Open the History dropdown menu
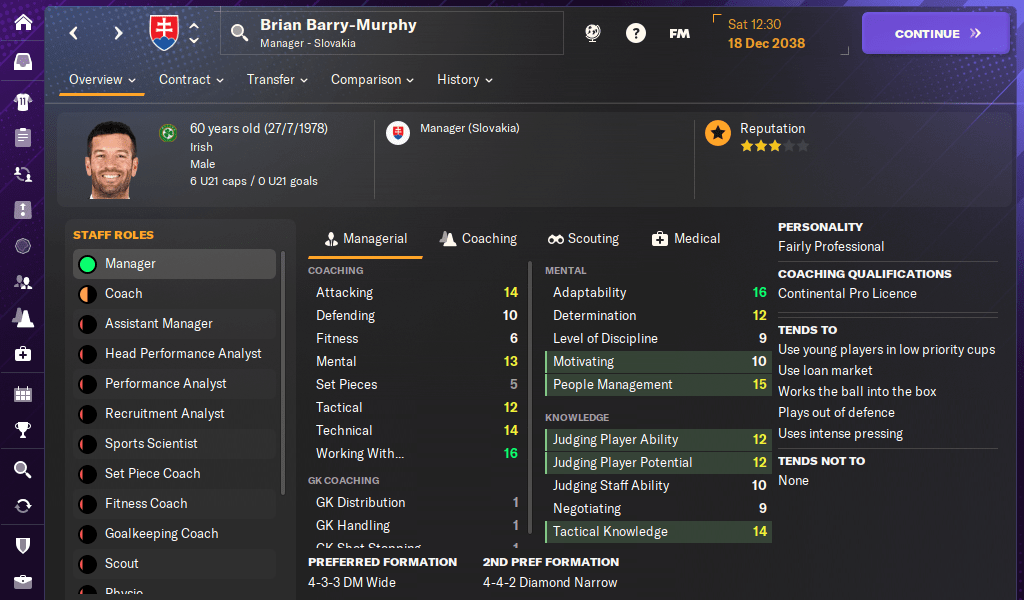The image size is (1024, 600). pyautogui.click(x=464, y=80)
